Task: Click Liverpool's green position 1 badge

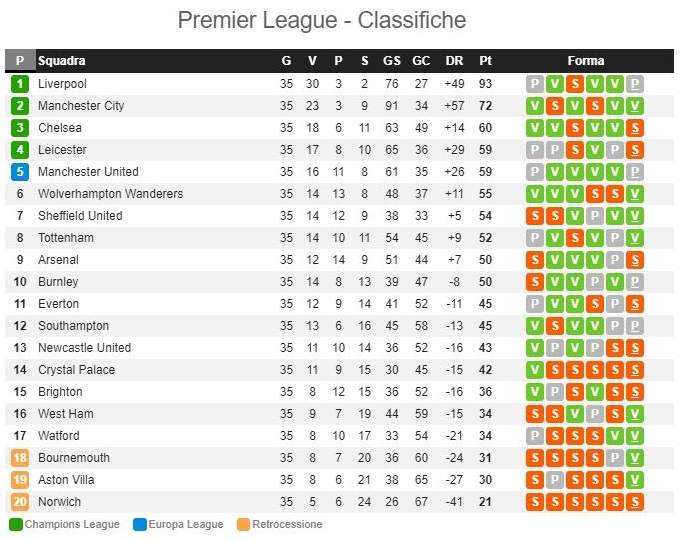Action: click(20, 84)
